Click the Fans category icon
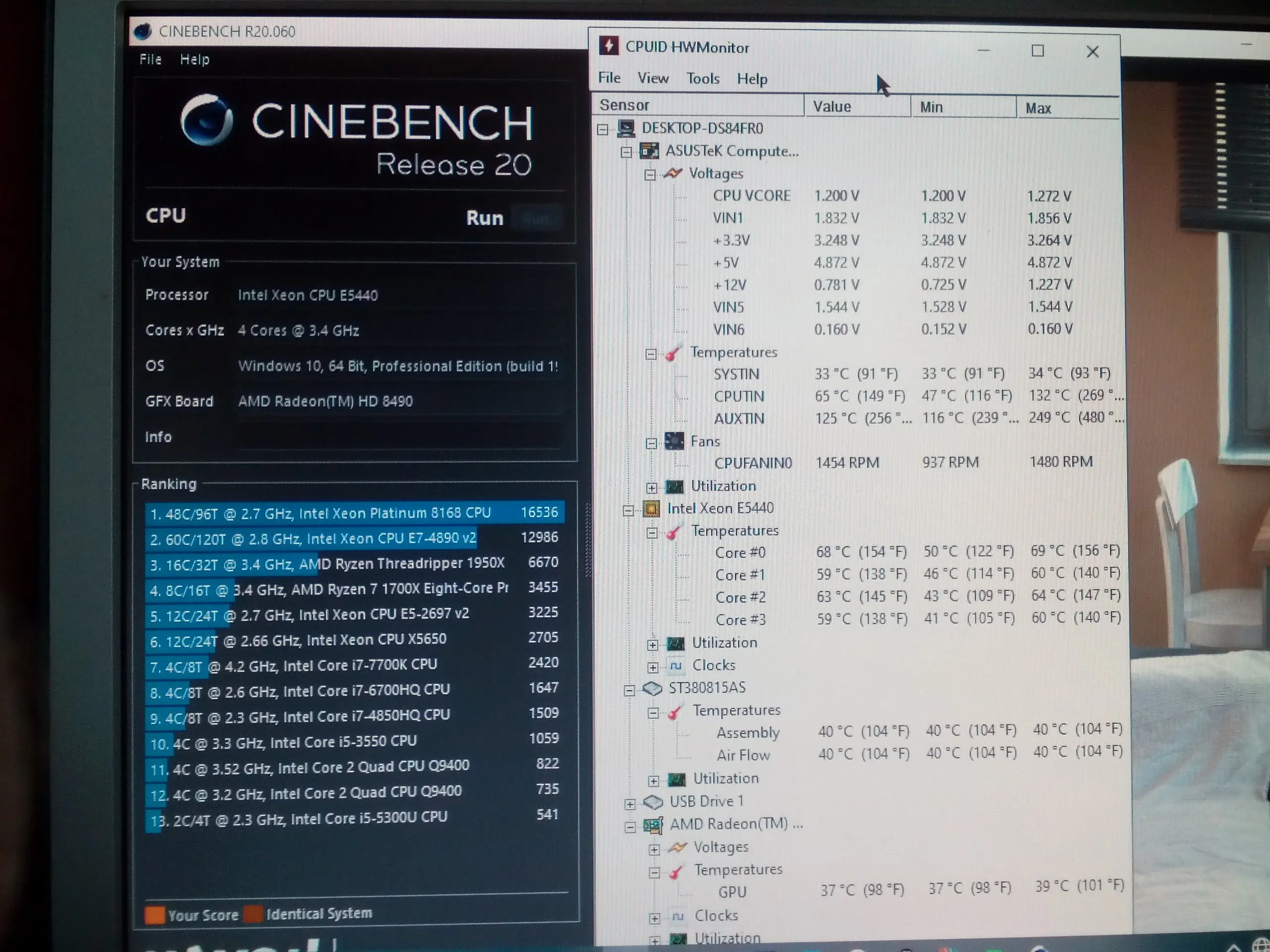 pos(674,441)
